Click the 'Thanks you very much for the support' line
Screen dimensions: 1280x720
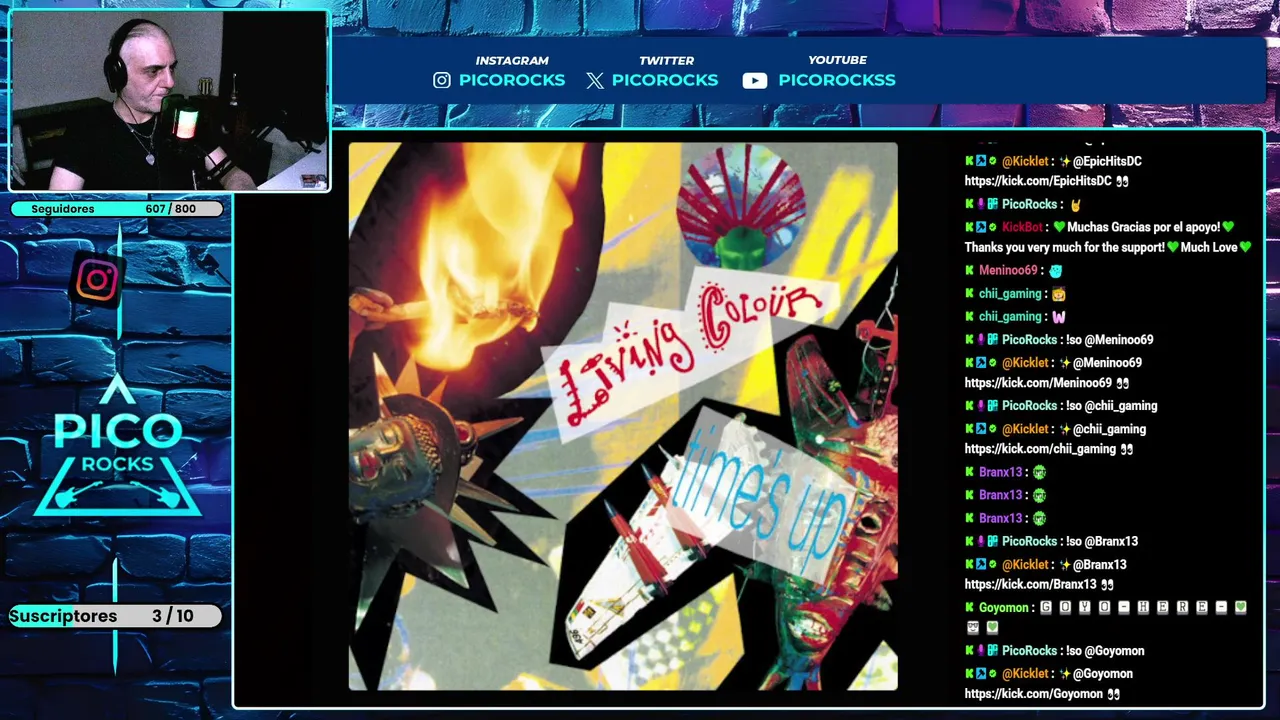click(x=1064, y=247)
